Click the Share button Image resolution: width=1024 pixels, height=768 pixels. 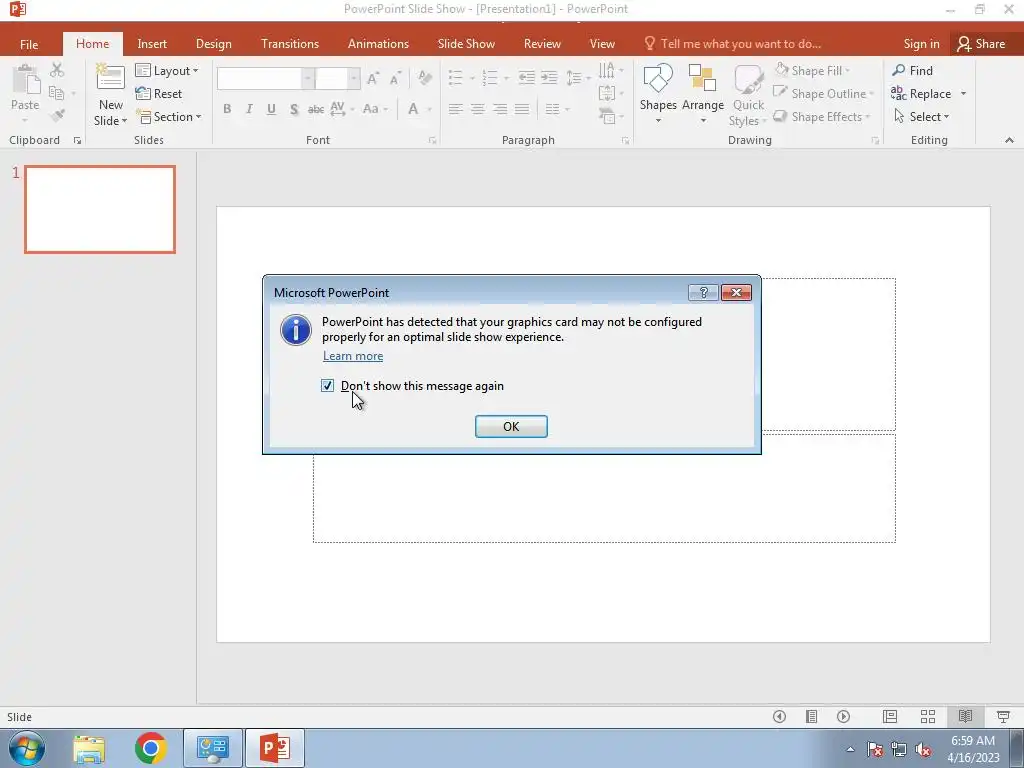[981, 44]
